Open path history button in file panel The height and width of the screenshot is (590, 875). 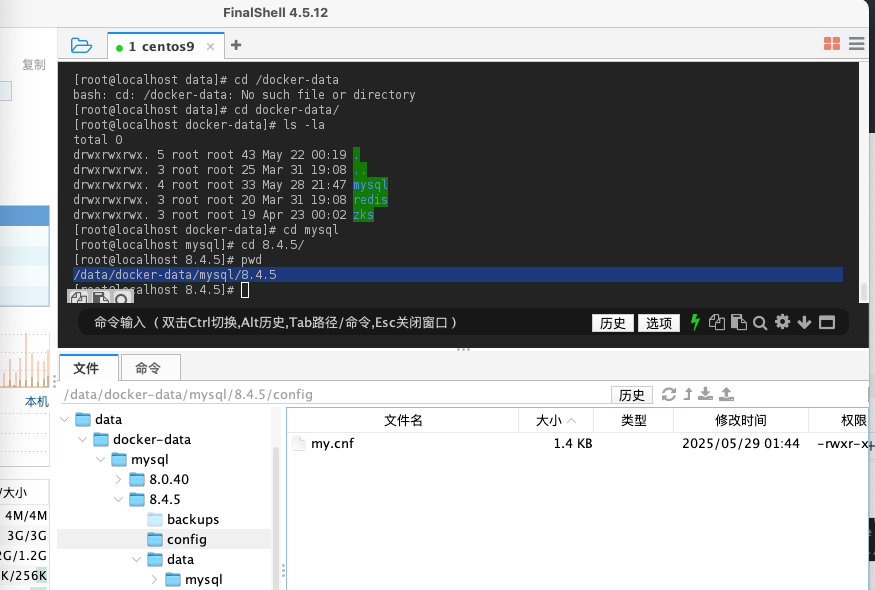point(631,395)
